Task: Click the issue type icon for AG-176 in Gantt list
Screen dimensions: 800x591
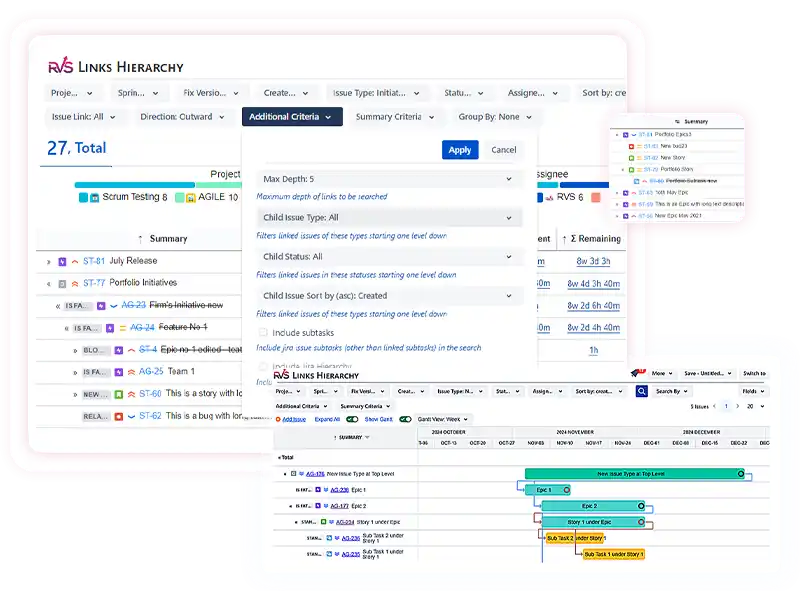Action: coord(293,474)
